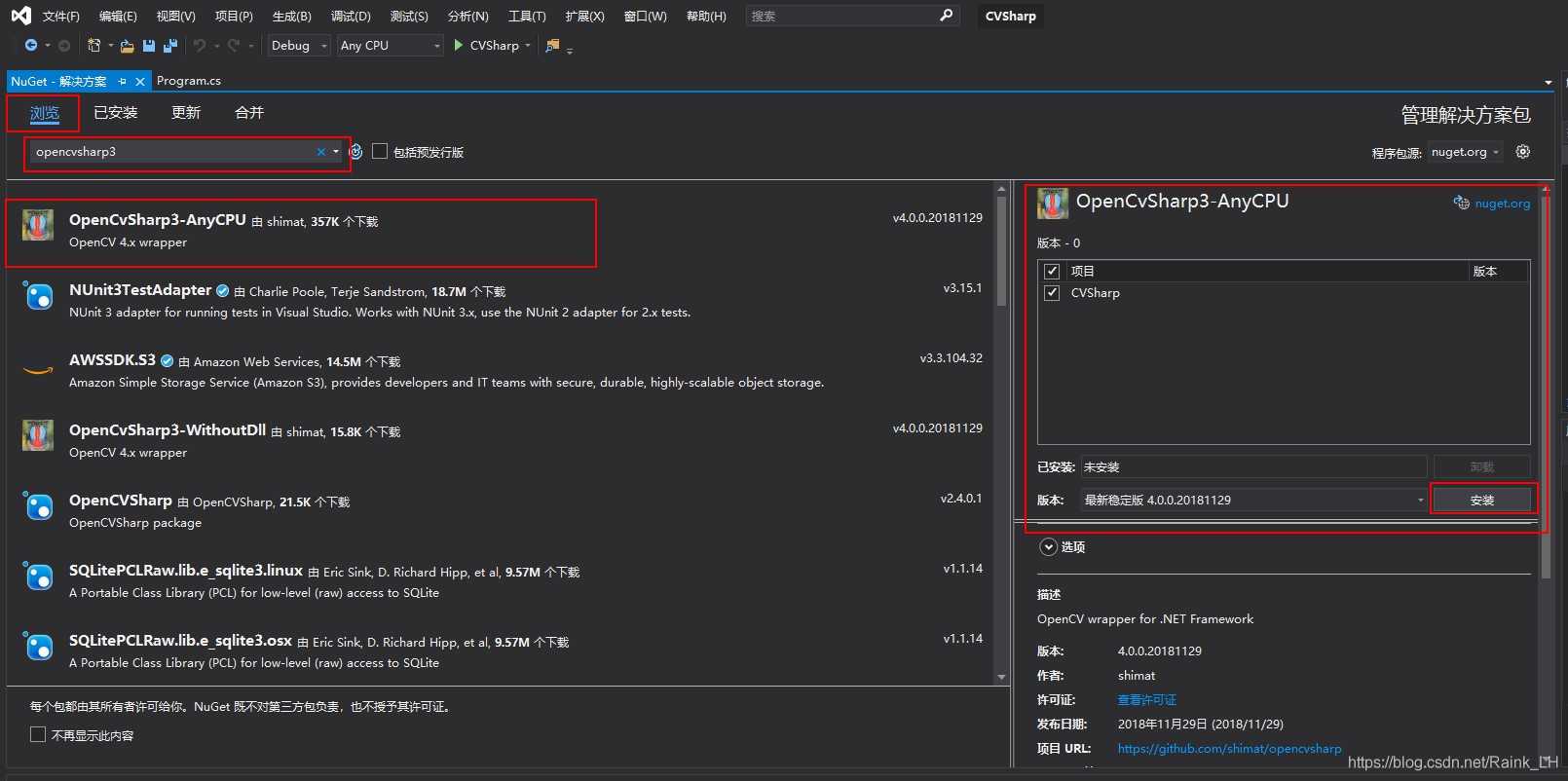Click the NUnit3TestAdapter package icon
Viewport: 1568px width, 781px height.
[x=38, y=295]
